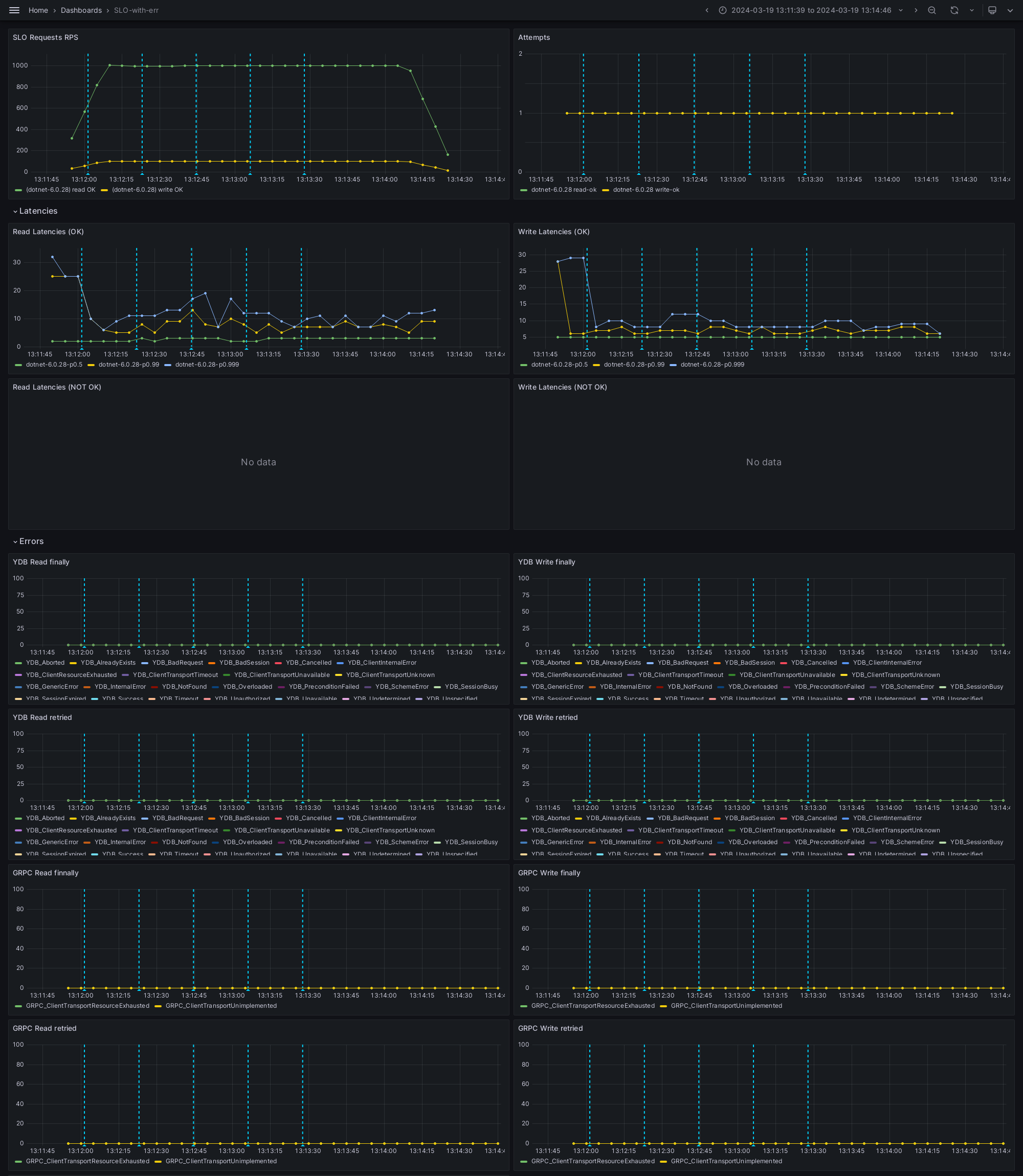Select YDB_GenericError in YDB Write retried legend
Screen dimensions: 1023x1176
pyautogui.click(x=557, y=842)
